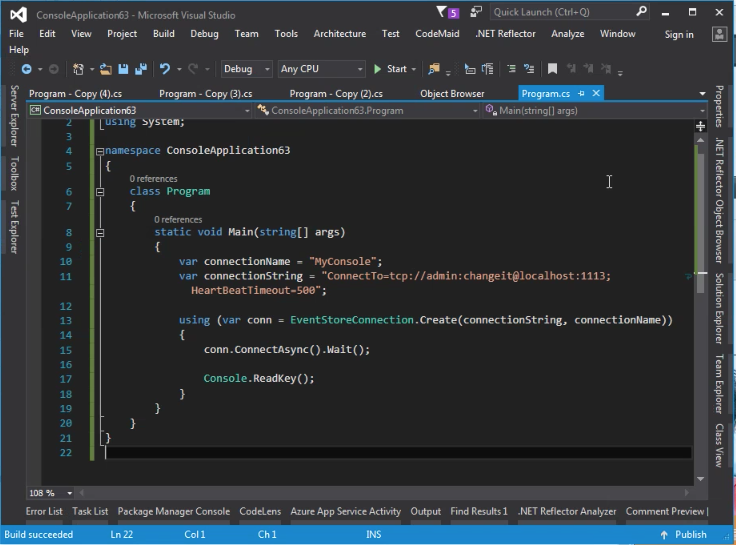736x545 pixels.
Task: Click the INS indicator in status bar
Action: point(374,535)
